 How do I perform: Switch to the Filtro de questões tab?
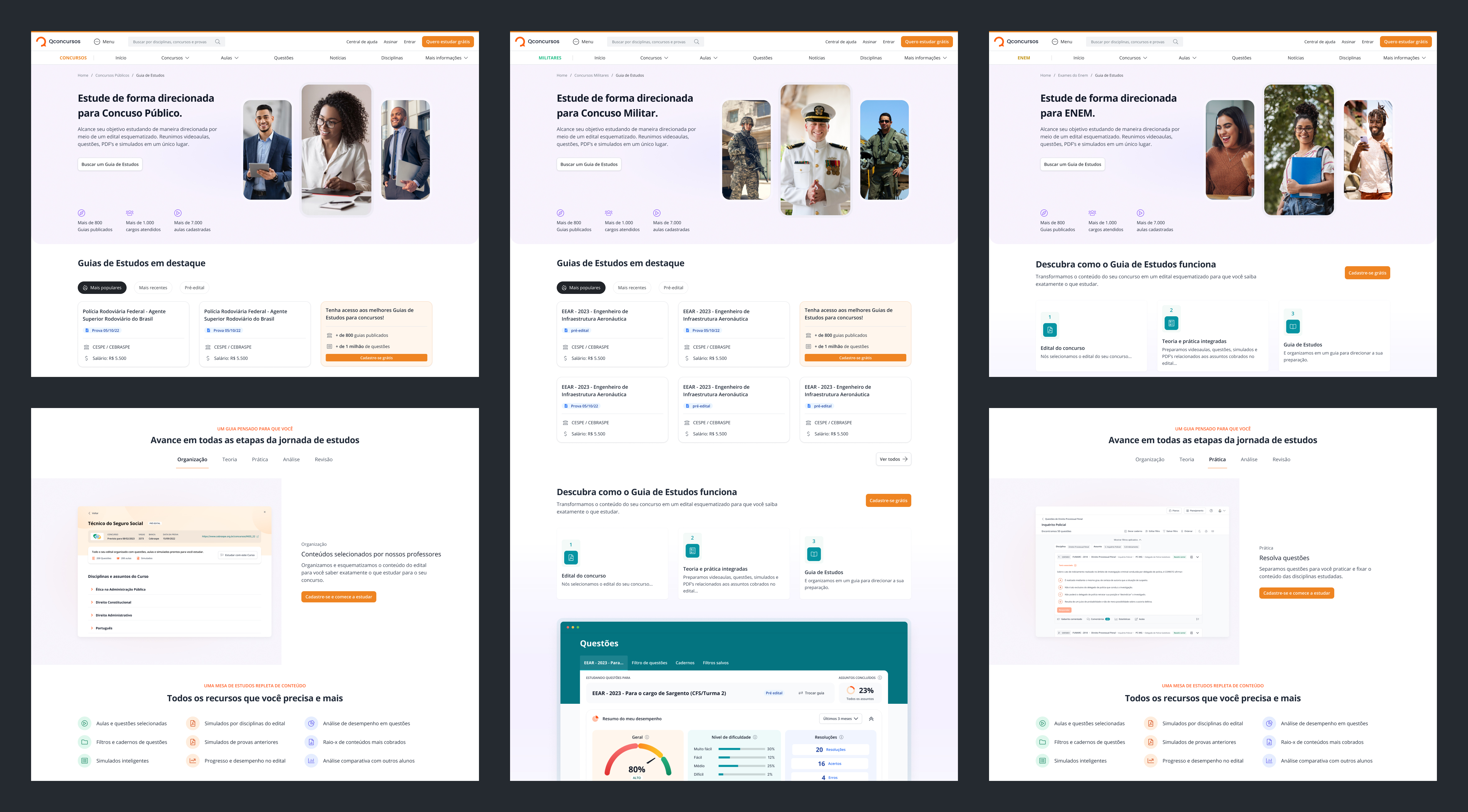click(649, 663)
